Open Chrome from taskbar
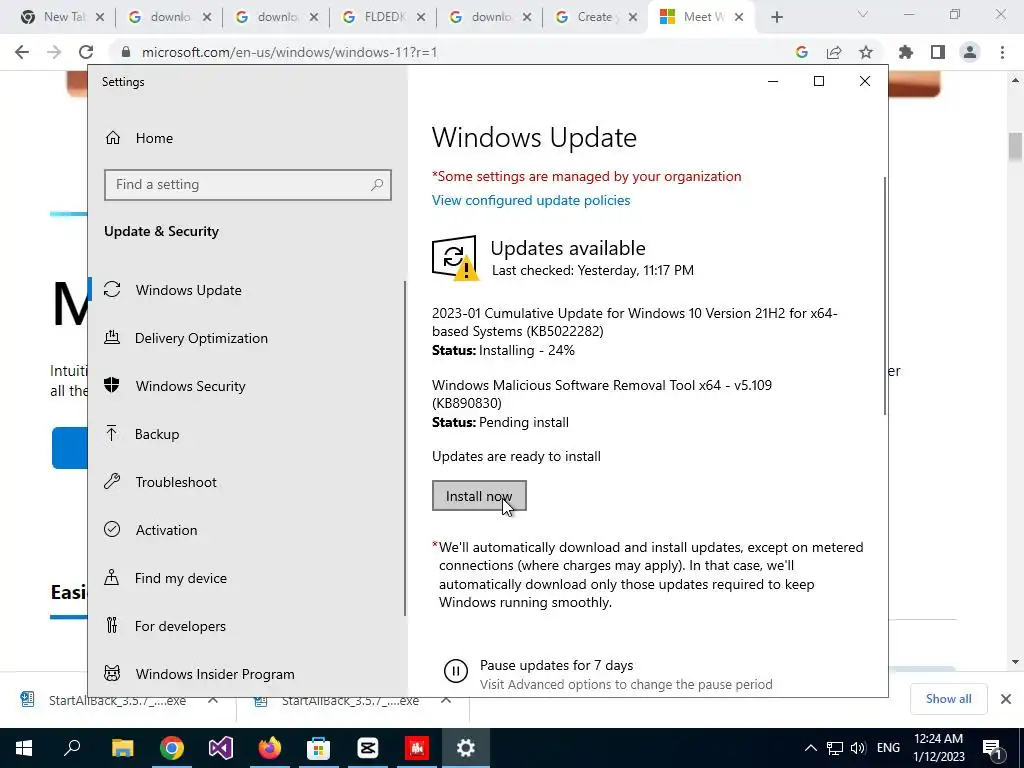 (x=171, y=748)
